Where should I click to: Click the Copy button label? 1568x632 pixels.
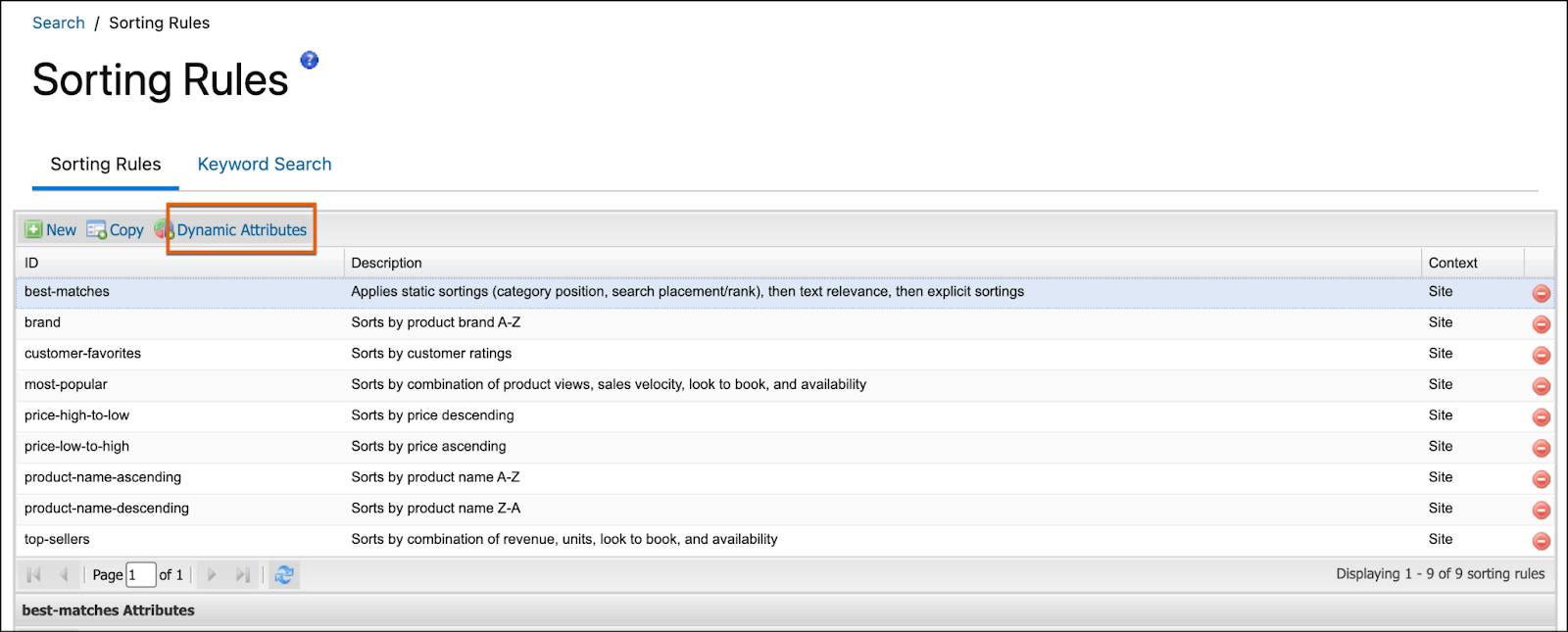(x=126, y=229)
